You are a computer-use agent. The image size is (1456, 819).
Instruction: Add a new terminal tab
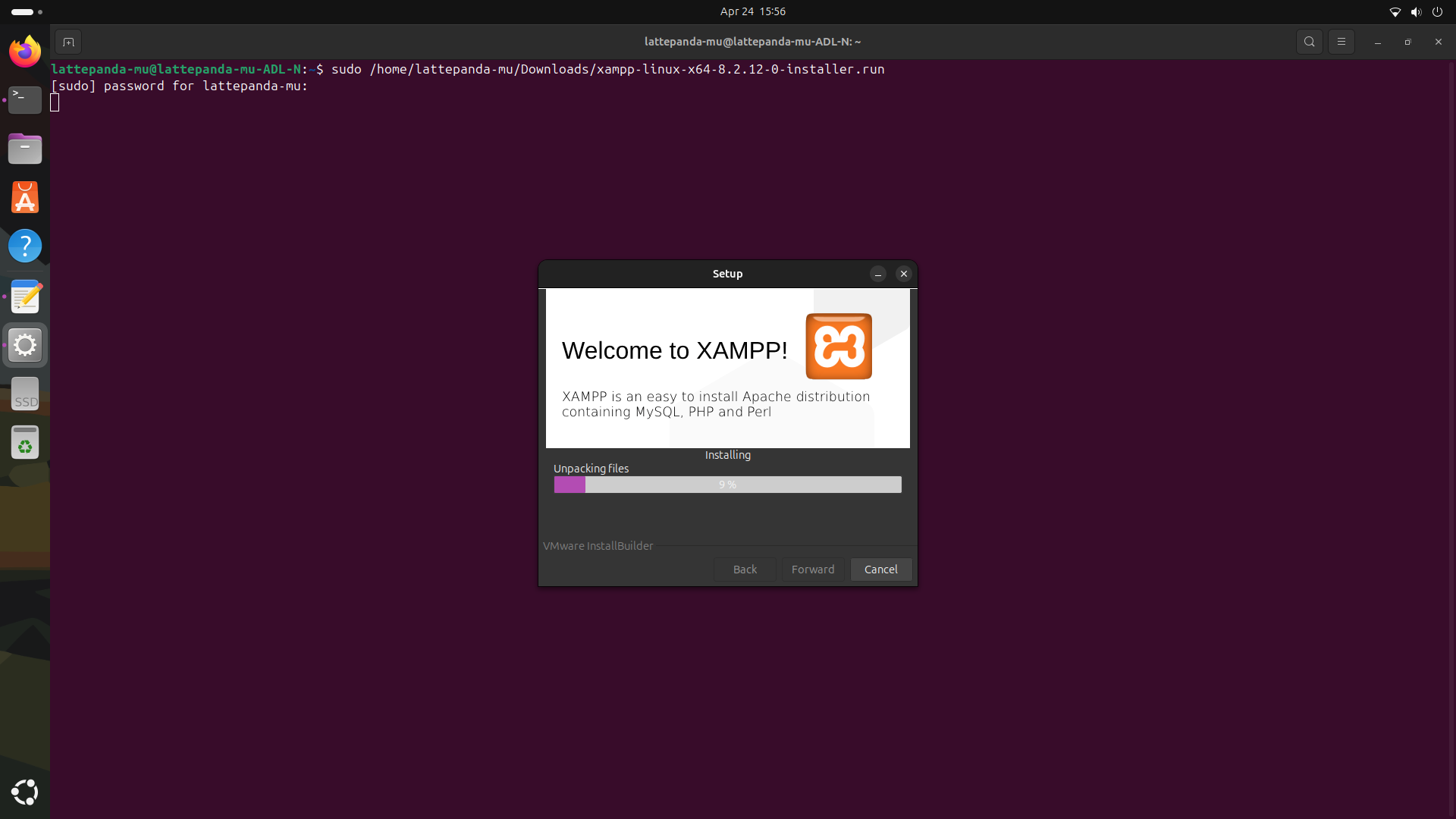(x=68, y=42)
